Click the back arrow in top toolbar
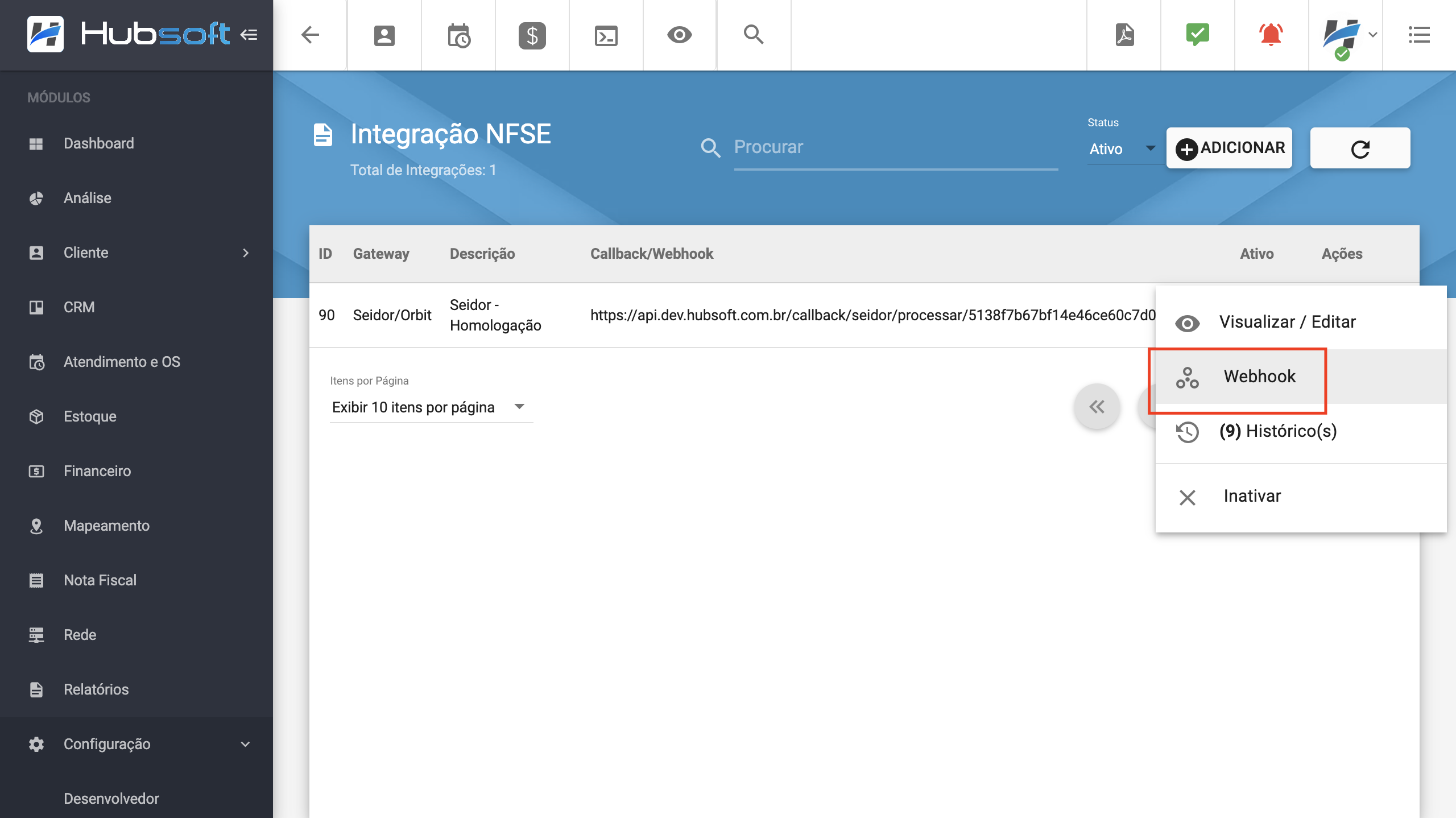This screenshot has width=1456, height=818. pyautogui.click(x=310, y=35)
